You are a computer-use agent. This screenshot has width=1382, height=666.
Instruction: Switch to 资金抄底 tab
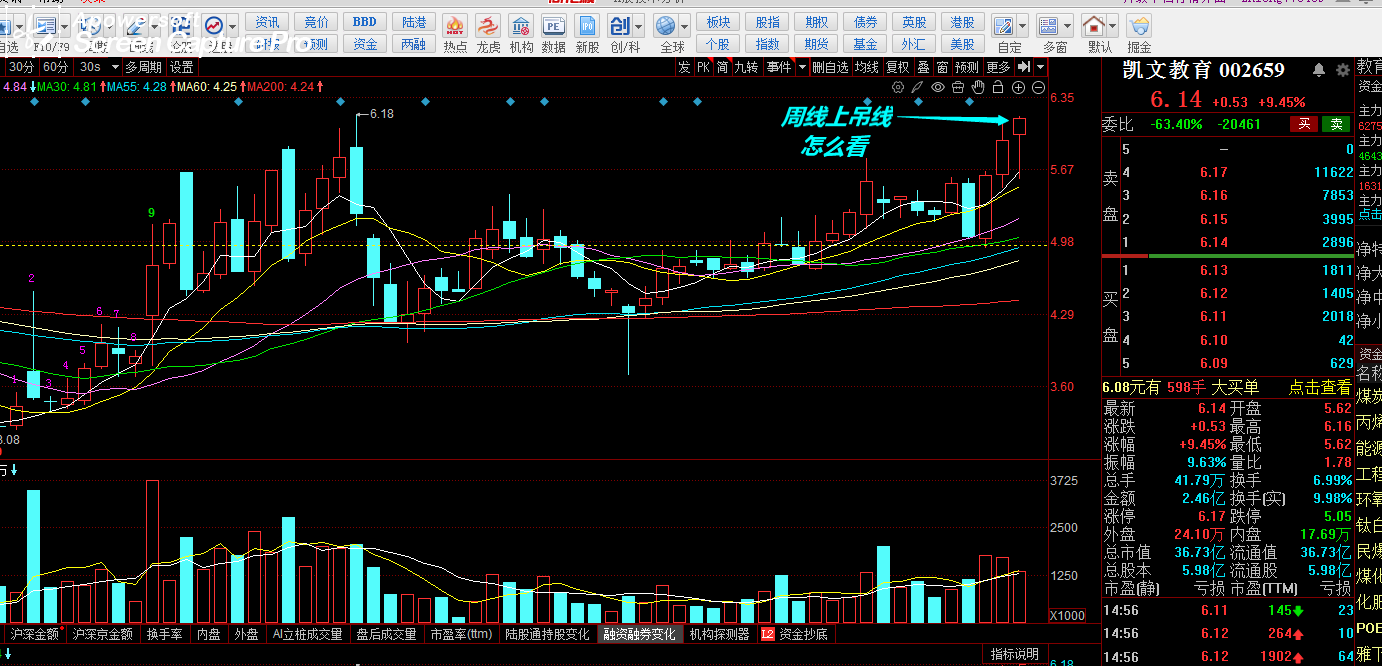click(795, 634)
